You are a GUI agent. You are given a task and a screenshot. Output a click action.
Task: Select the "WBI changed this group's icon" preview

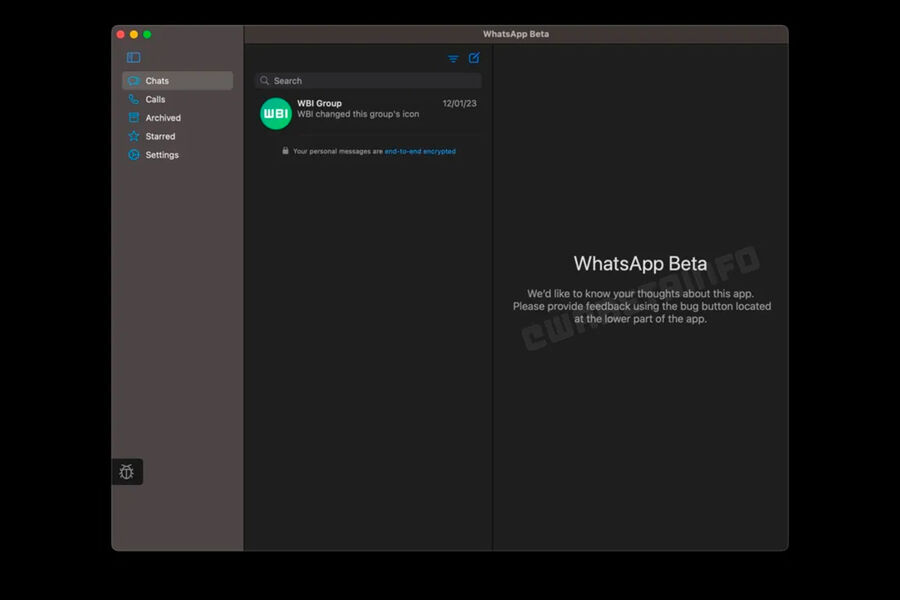[358, 115]
